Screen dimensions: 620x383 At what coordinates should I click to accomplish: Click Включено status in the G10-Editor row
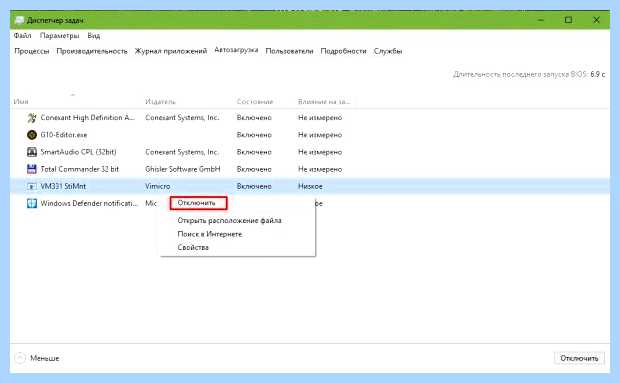tap(254, 135)
